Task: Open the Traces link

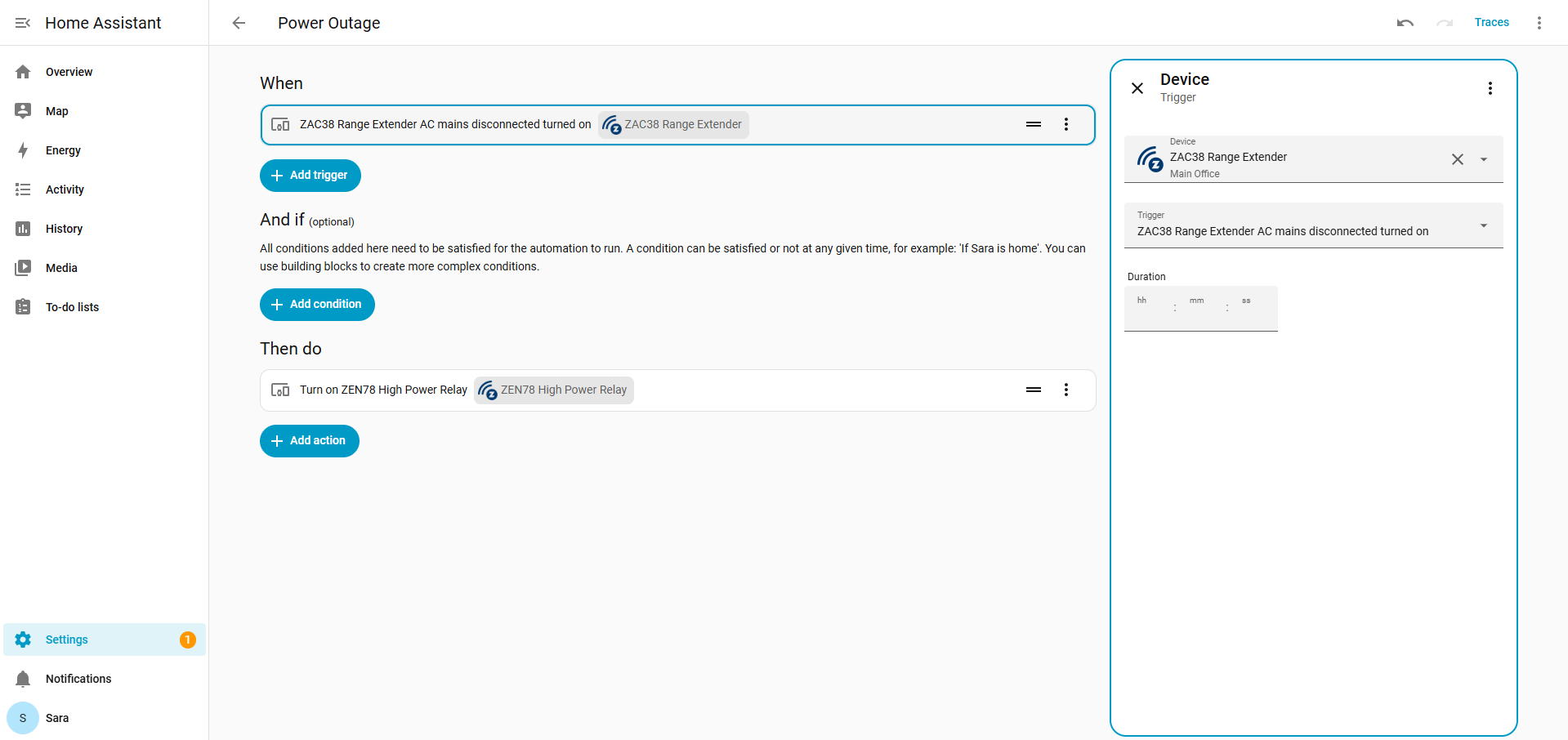Action: pyautogui.click(x=1492, y=23)
